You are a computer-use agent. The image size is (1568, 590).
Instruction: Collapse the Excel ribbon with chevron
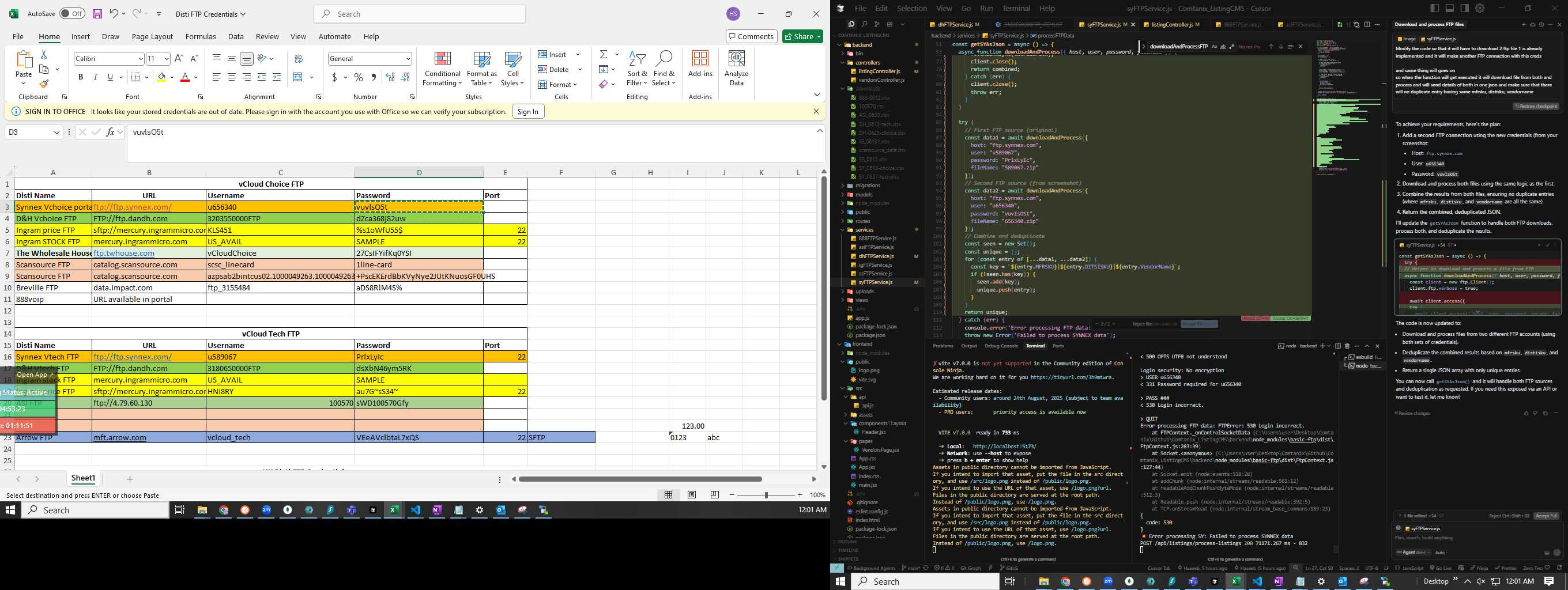[x=817, y=95]
